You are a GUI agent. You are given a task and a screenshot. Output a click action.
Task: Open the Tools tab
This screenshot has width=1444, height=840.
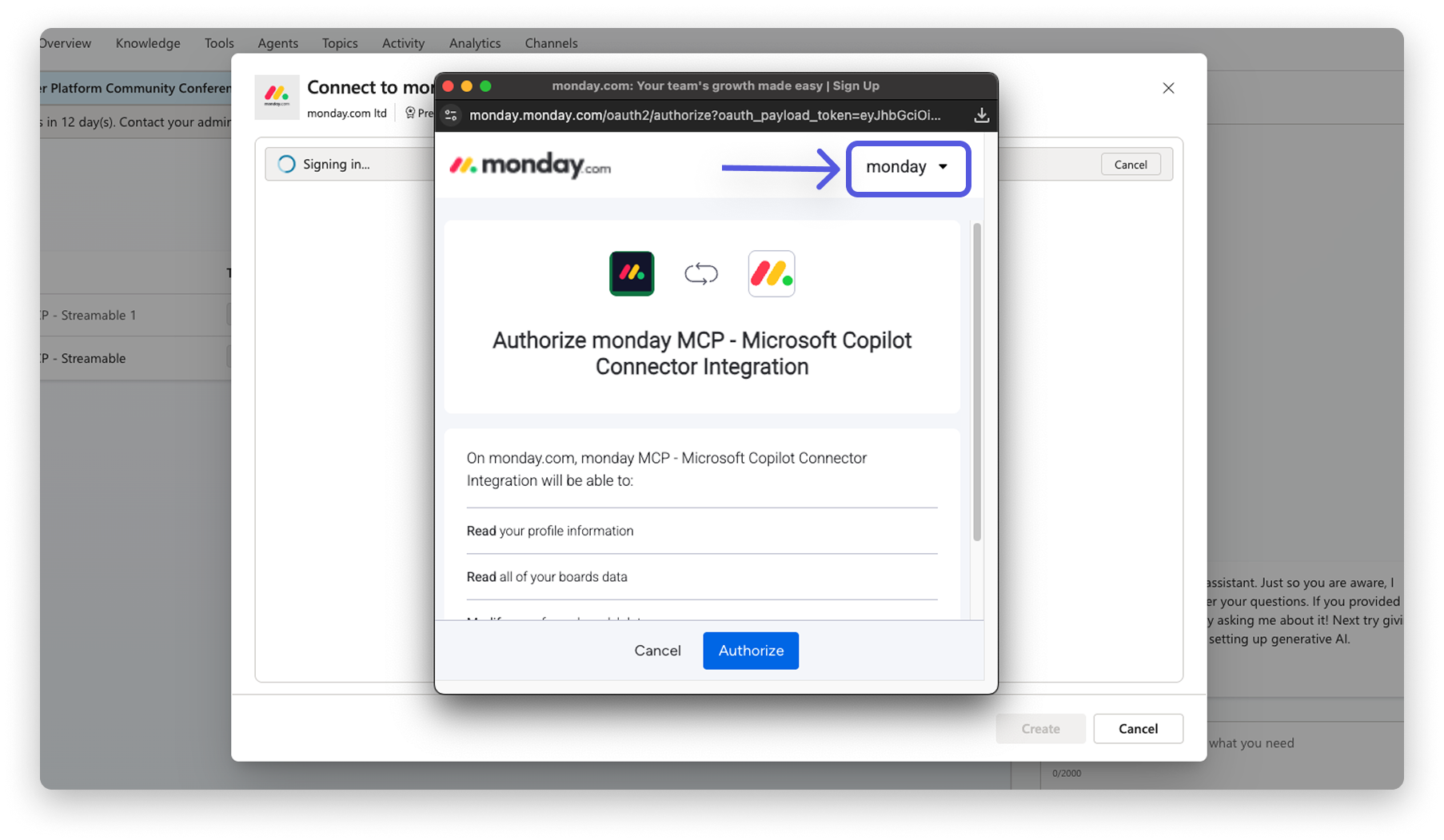219,43
